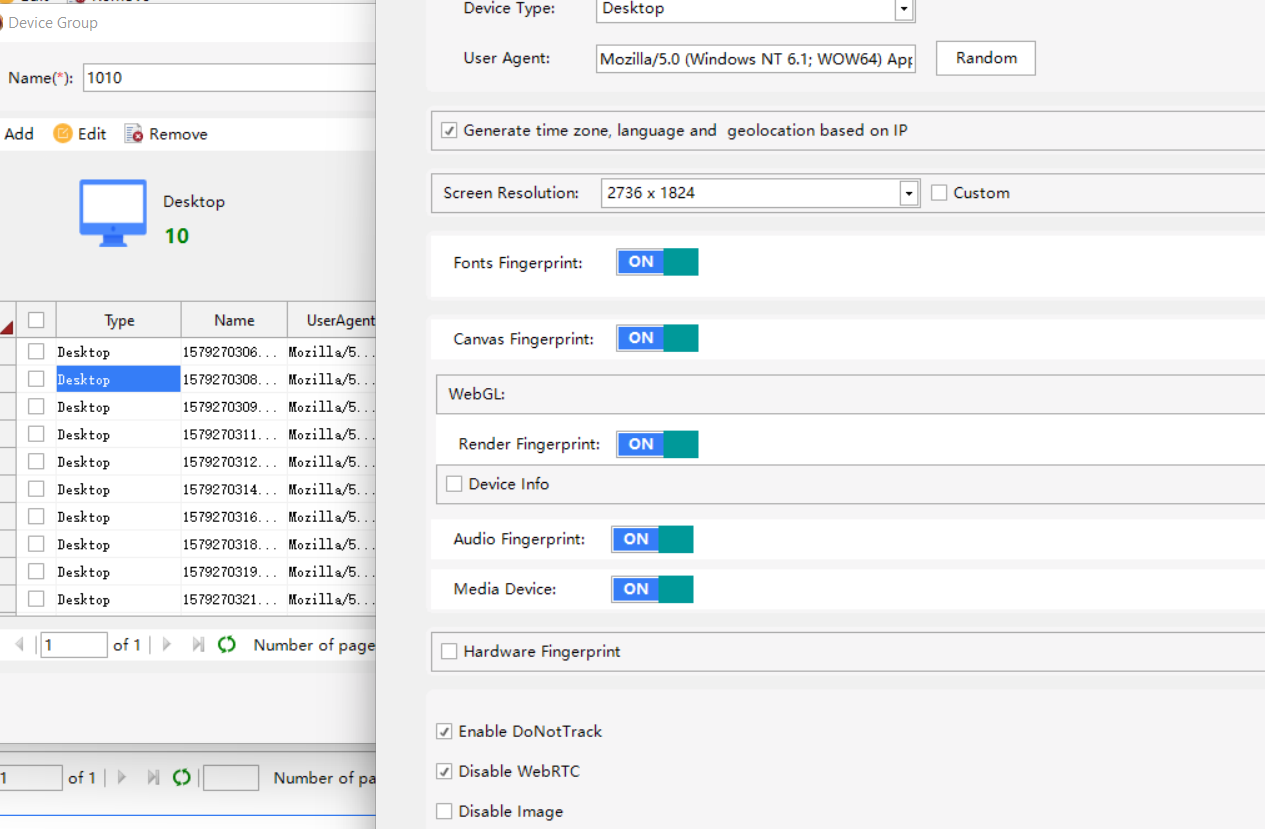The width and height of the screenshot is (1265, 829).
Task: Turn off the Canvas Fingerprint switch
Action: 657,338
